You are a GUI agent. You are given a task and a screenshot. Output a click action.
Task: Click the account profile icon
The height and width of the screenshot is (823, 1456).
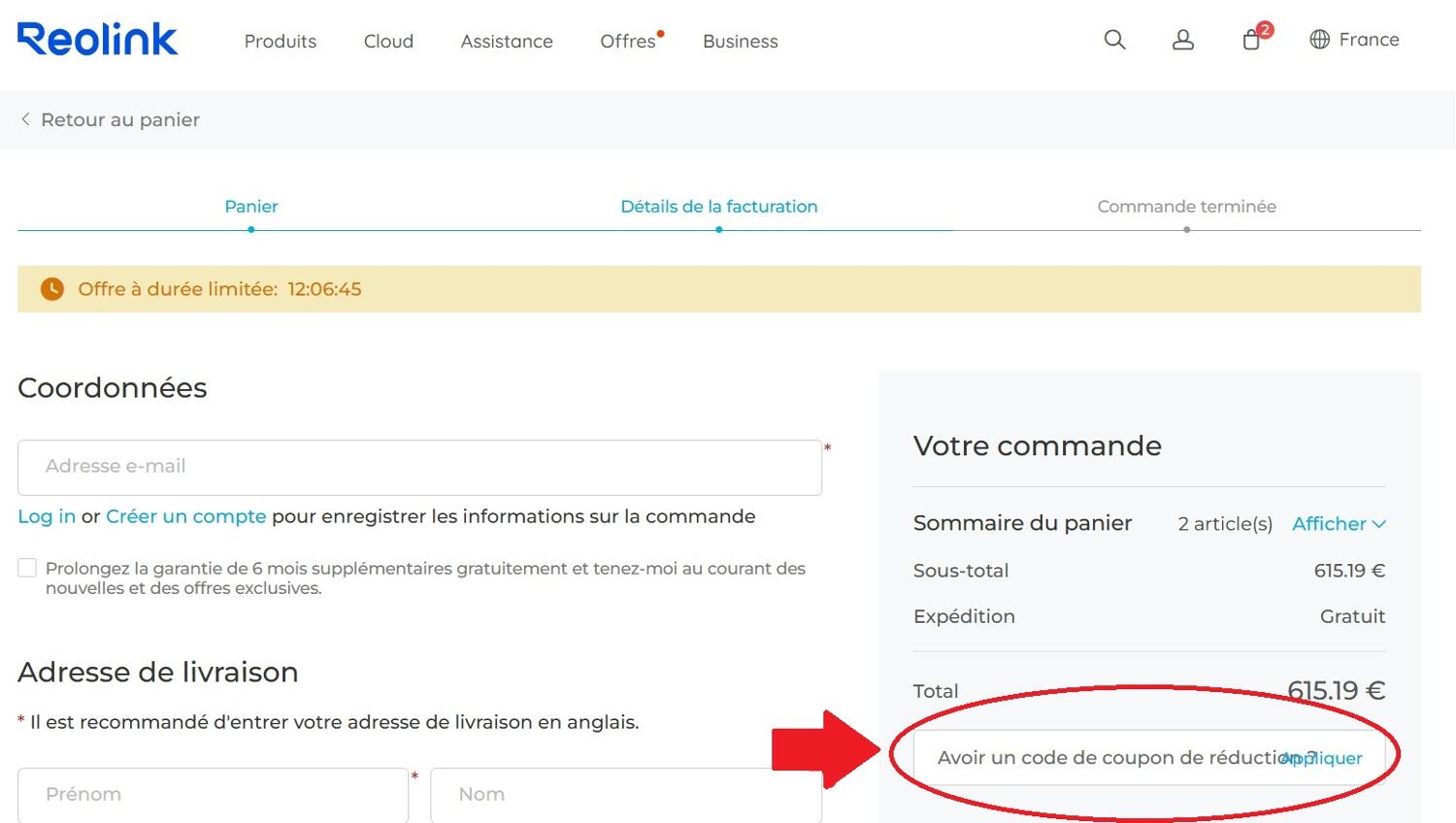point(1183,40)
